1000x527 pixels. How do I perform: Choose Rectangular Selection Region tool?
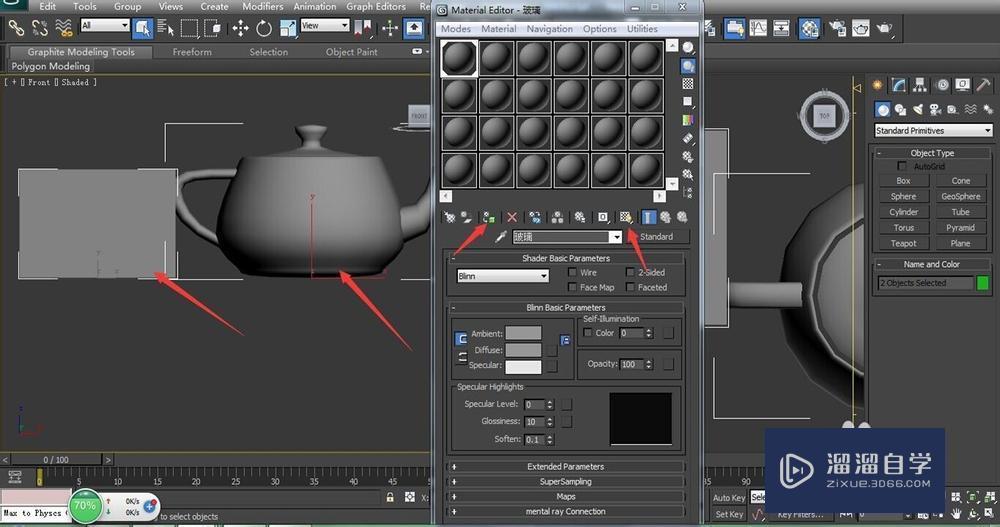189,28
